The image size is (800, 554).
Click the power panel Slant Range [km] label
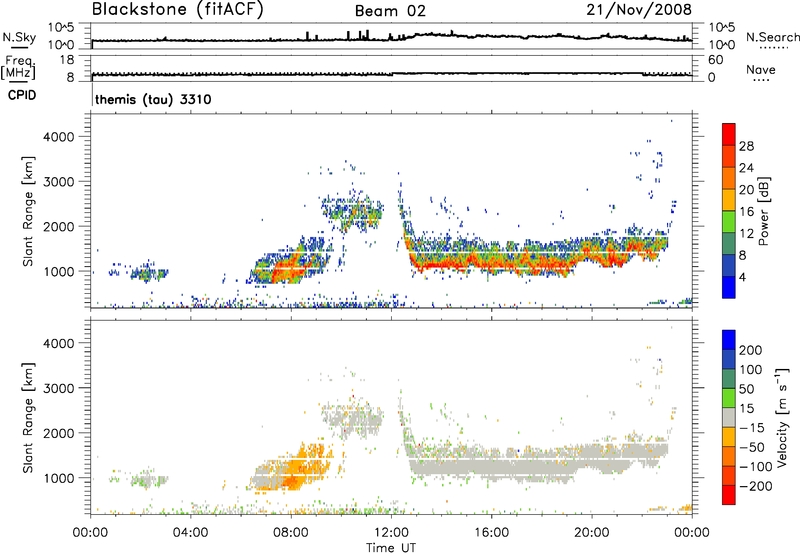click(28, 211)
